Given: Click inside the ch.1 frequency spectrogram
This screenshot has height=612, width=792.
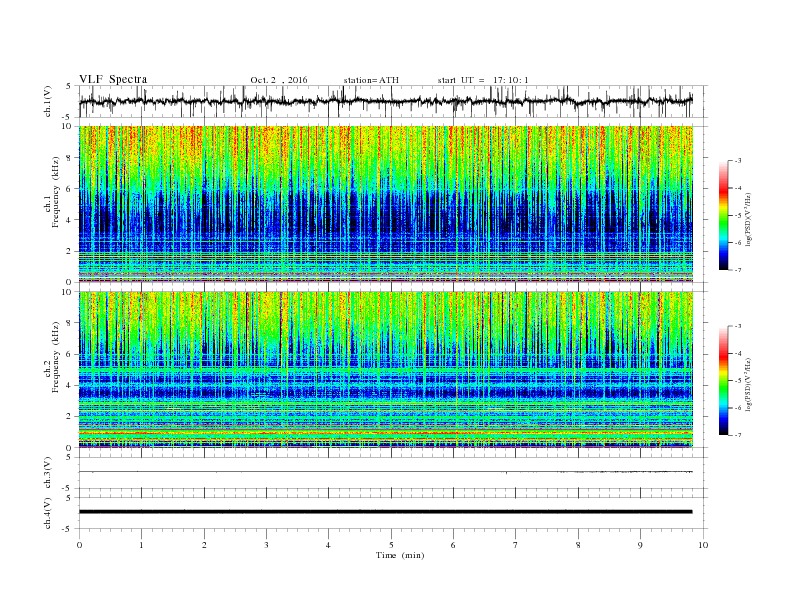Looking at the screenshot, I should [x=386, y=204].
